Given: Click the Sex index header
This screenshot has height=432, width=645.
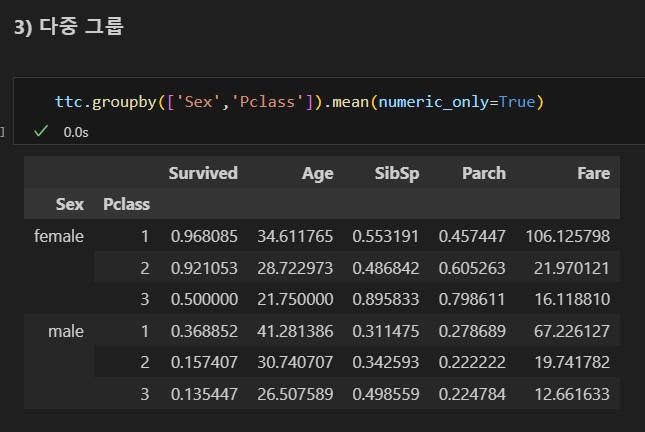Looking at the screenshot, I should pyautogui.click(x=69, y=205).
